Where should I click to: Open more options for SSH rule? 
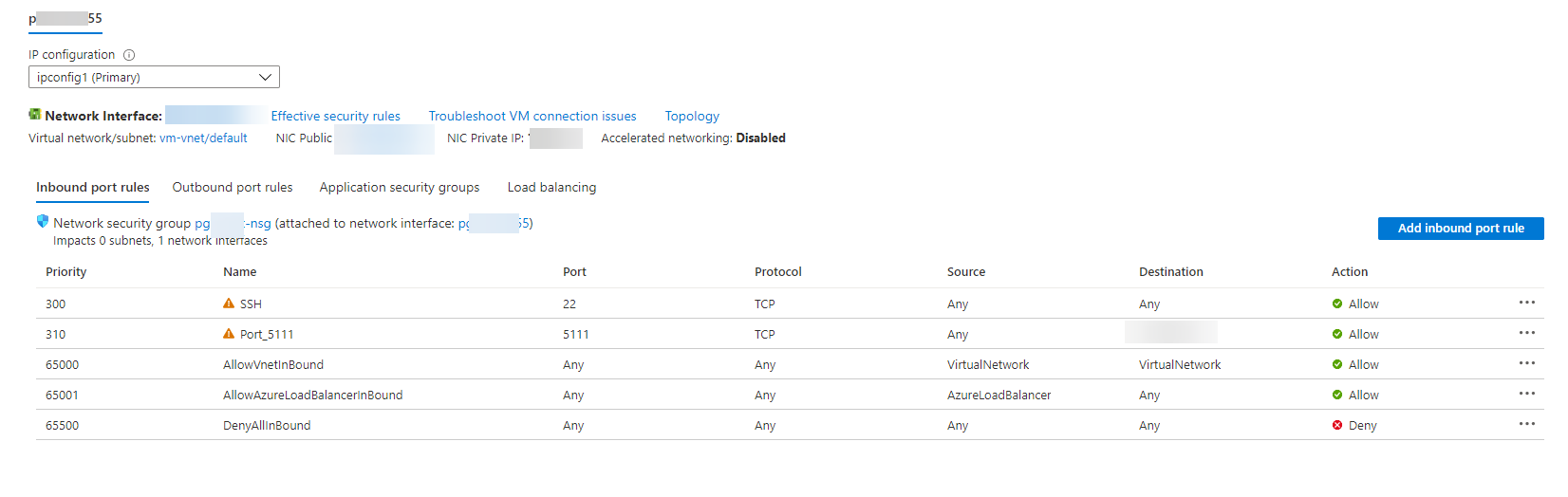click(x=1526, y=303)
